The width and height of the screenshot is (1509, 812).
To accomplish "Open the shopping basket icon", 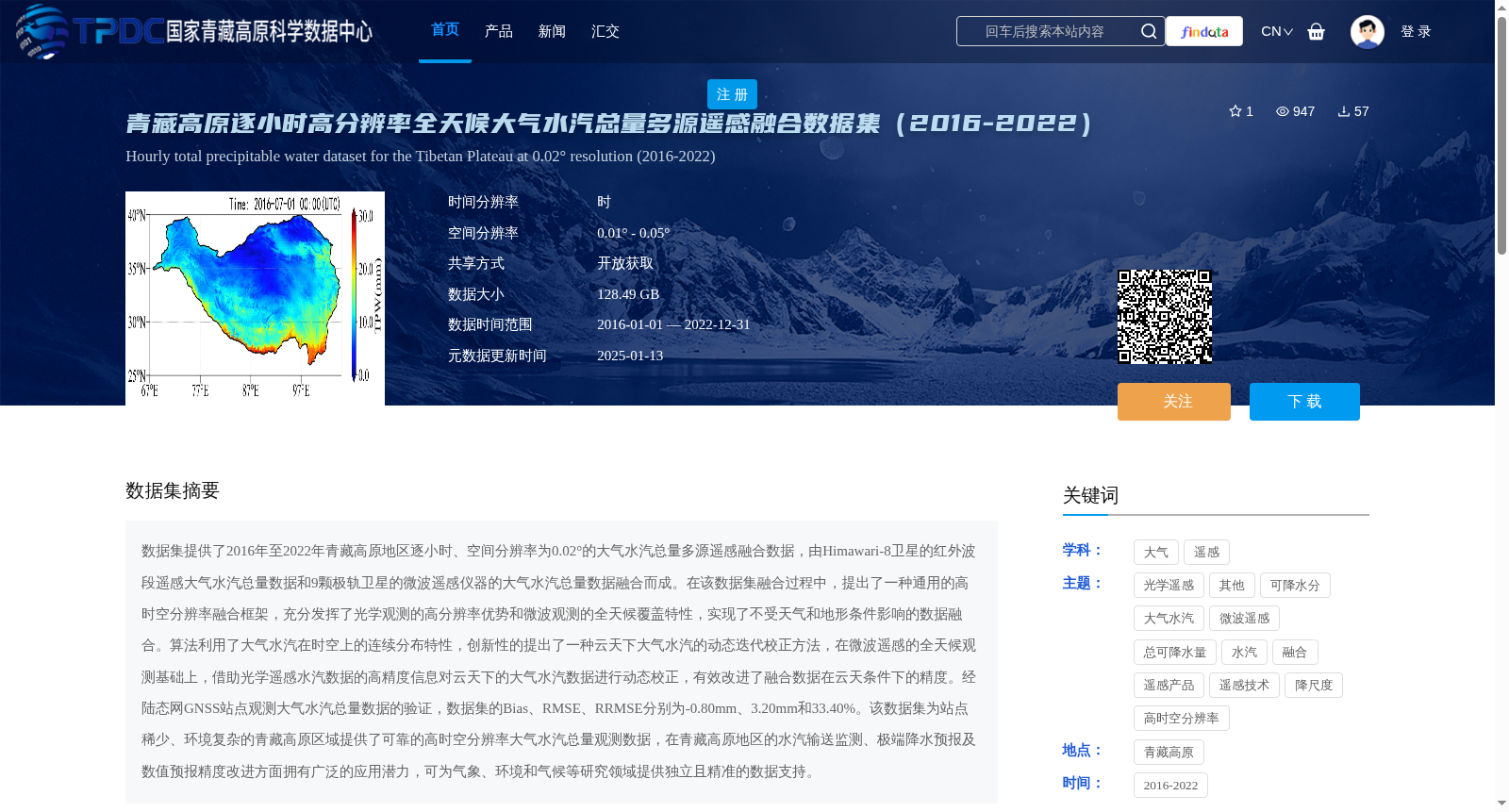I will pyautogui.click(x=1317, y=31).
